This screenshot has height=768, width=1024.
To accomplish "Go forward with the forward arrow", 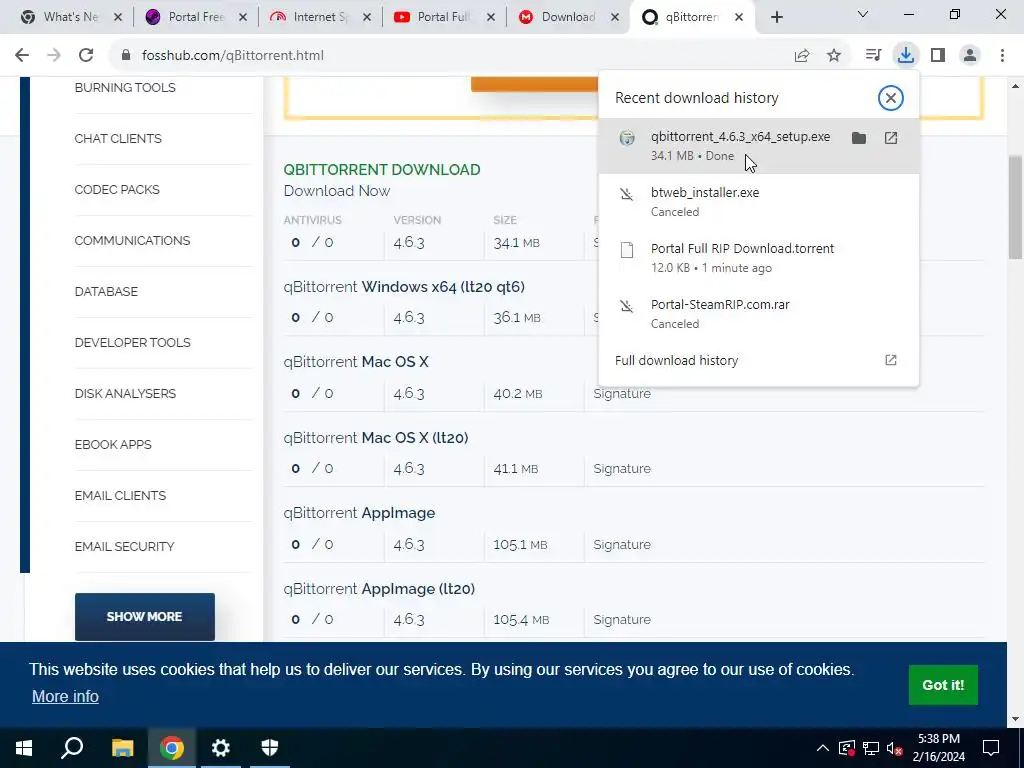I will [x=54, y=56].
